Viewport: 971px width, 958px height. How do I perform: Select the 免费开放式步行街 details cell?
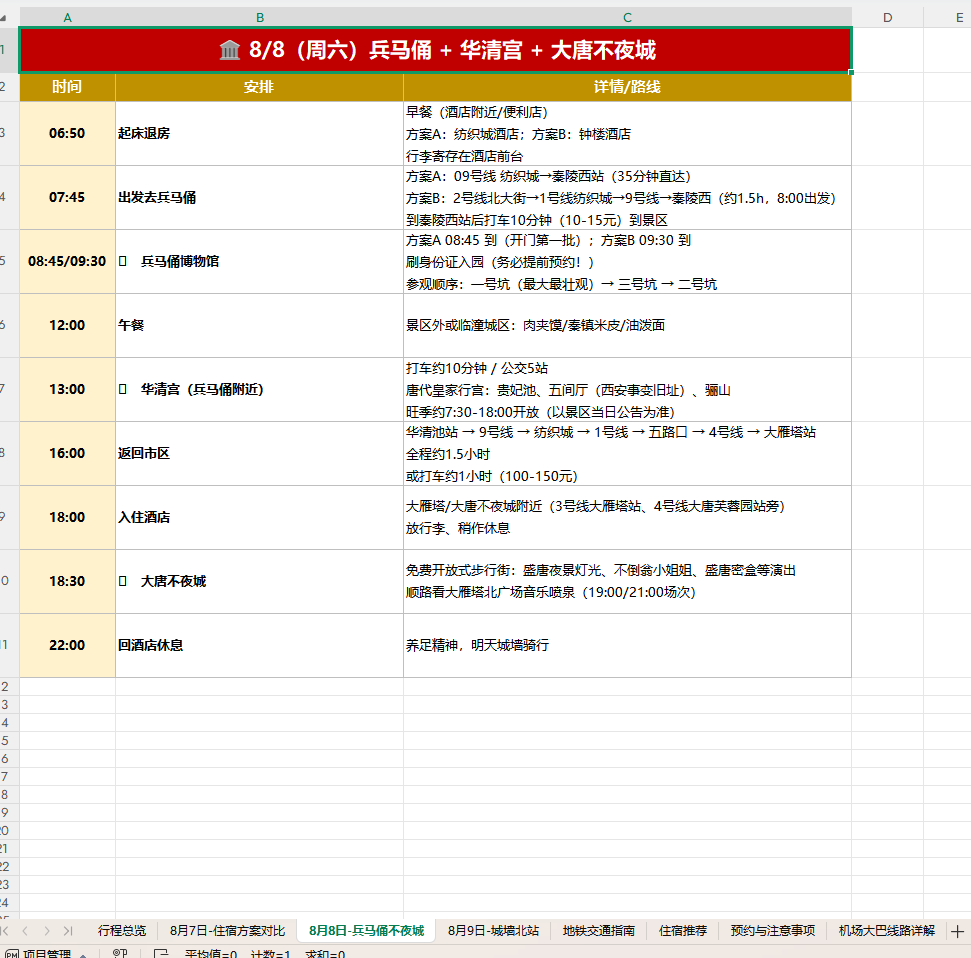pos(627,581)
